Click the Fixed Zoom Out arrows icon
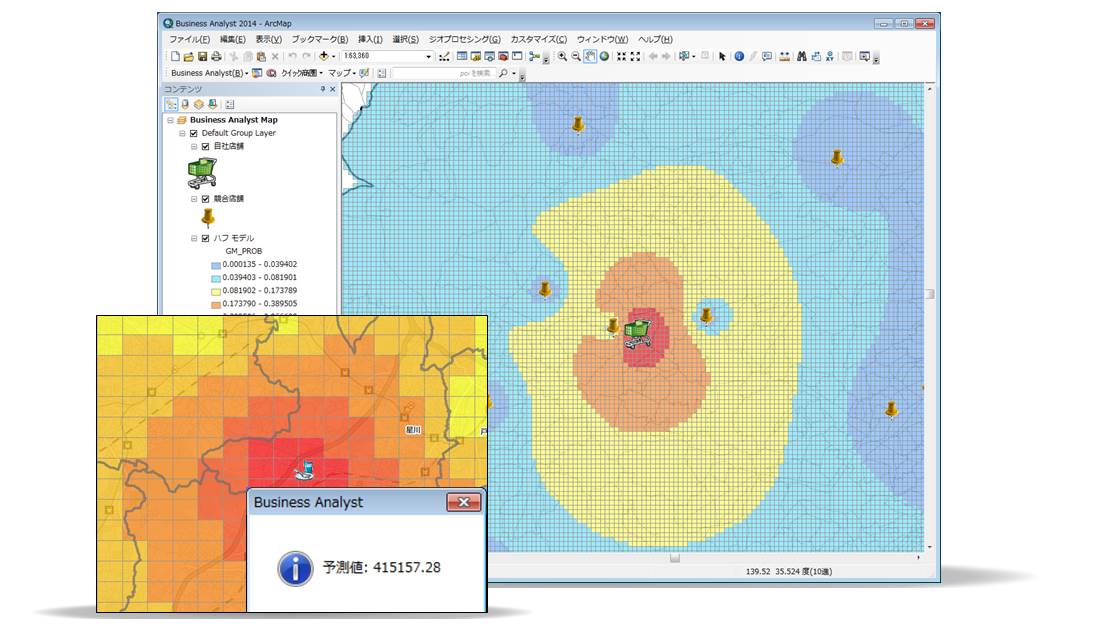The height and width of the screenshot is (637, 1095). (x=635, y=57)
